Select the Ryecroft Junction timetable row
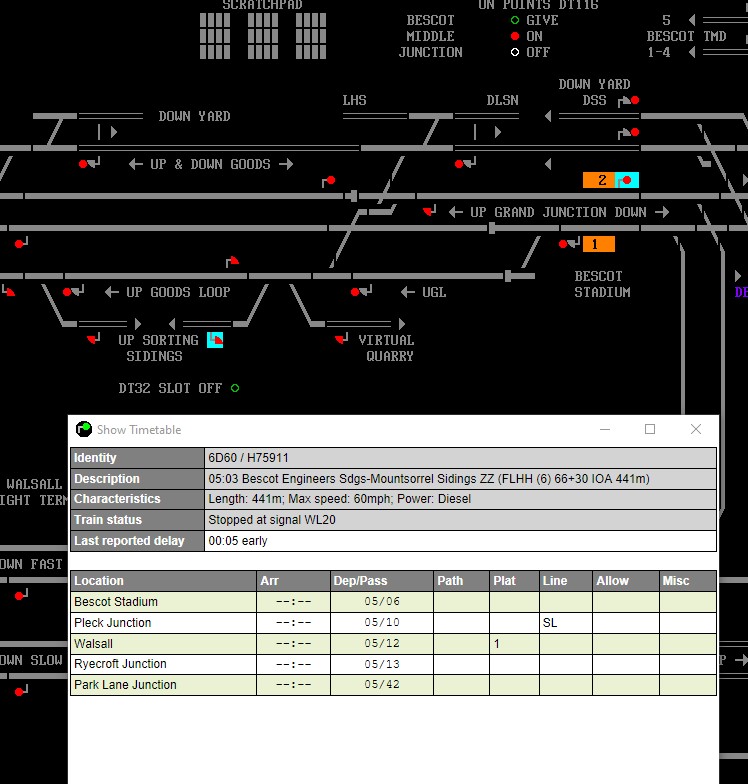 (394, 664)
